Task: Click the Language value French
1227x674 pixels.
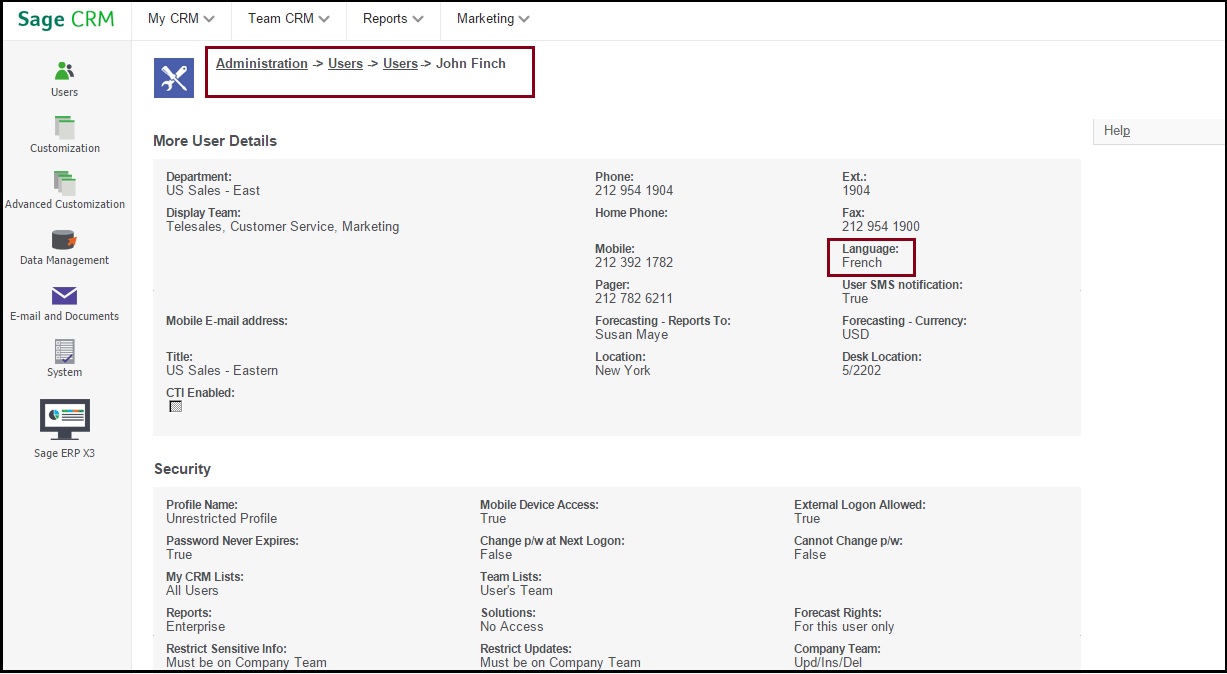Action: click(x=862, y=263)
